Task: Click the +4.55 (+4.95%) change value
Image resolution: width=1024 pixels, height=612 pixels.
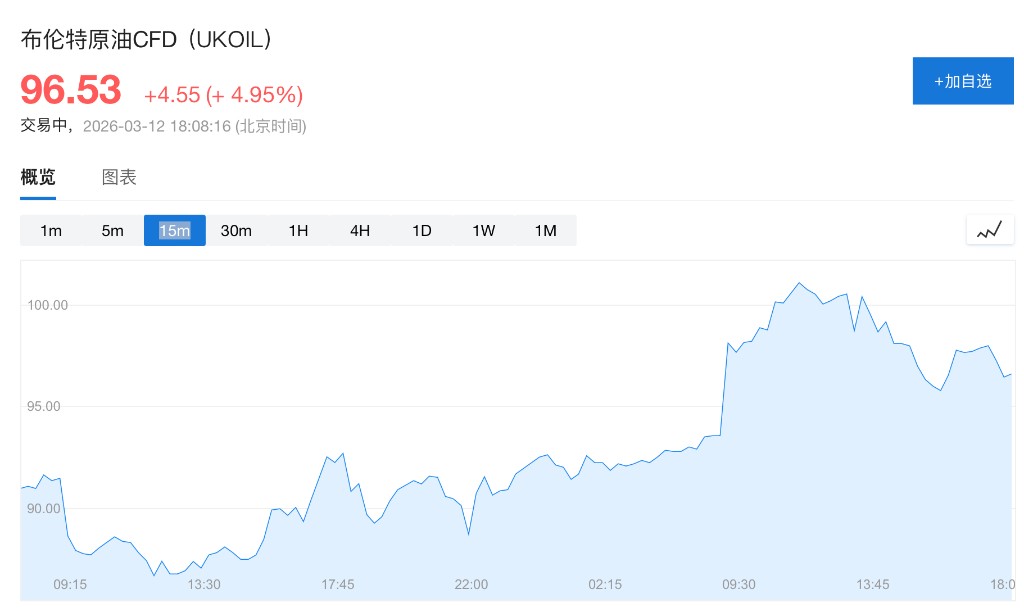Action: click(223, 95)
